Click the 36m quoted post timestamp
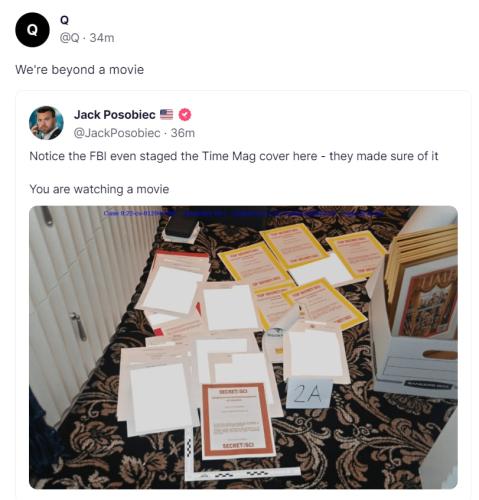479x500 pixels. (183, 133)
